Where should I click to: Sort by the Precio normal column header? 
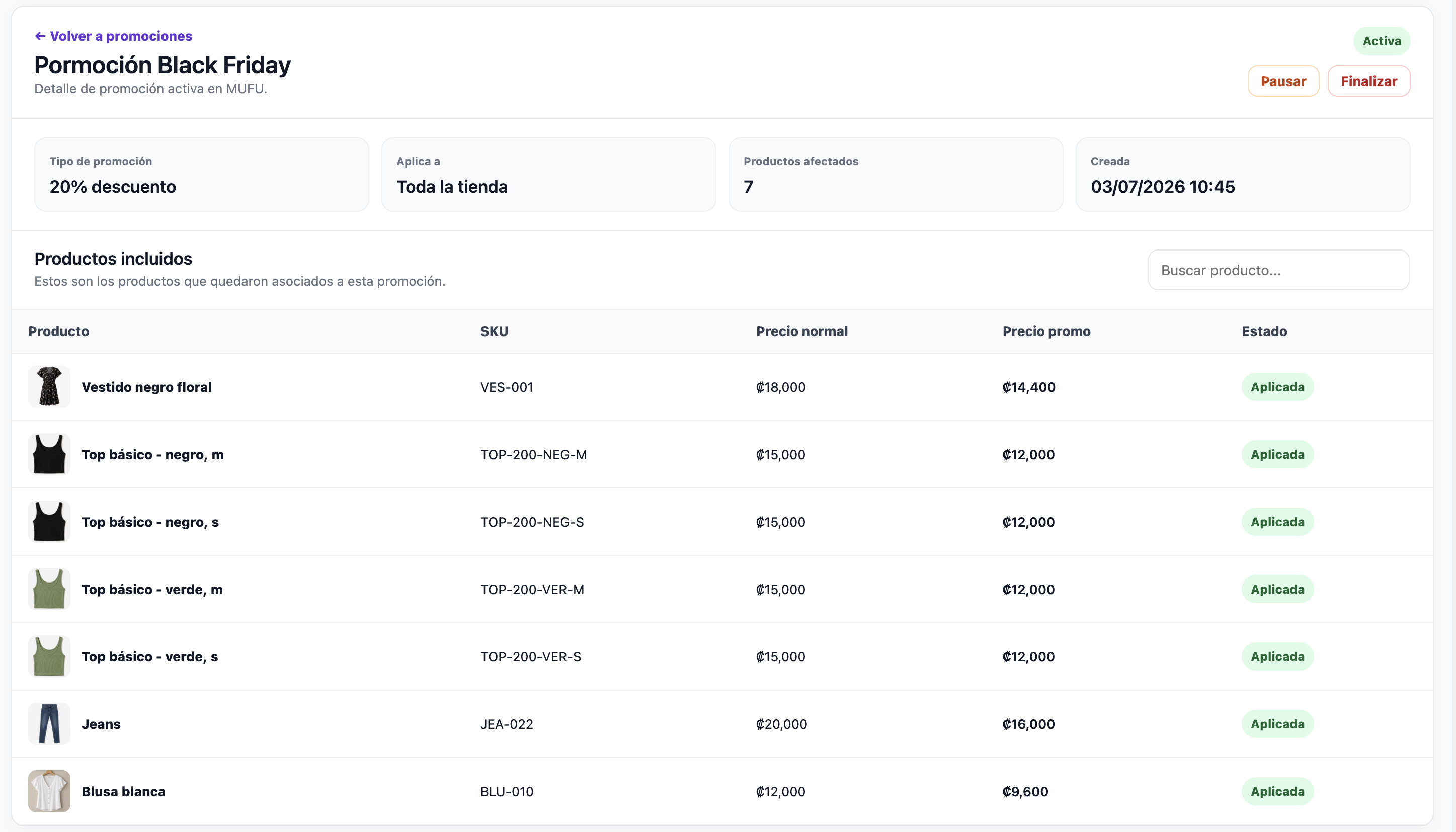click(x=802, y=331)
